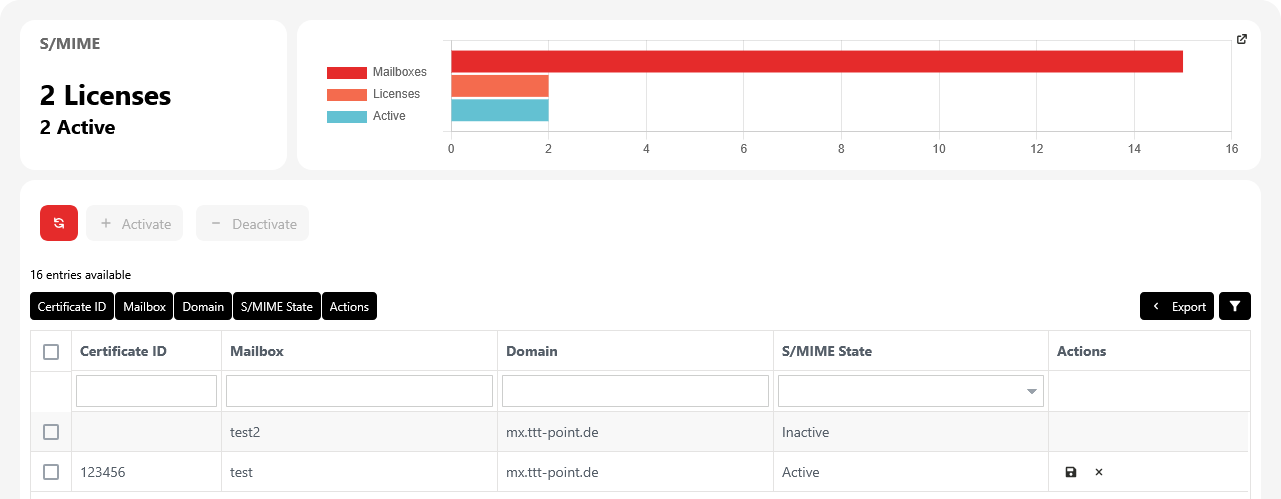Click the Active blue legend swatch
The image size is (1281, 499).
[346, 116]
